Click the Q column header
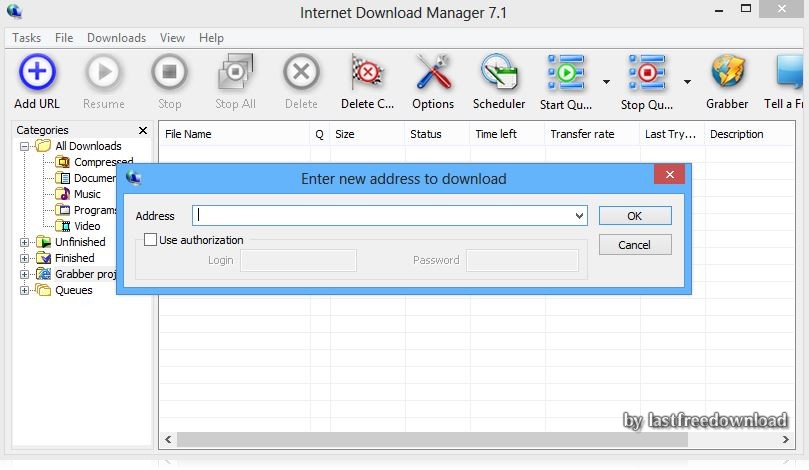809x470 pixels. (320, 134)
